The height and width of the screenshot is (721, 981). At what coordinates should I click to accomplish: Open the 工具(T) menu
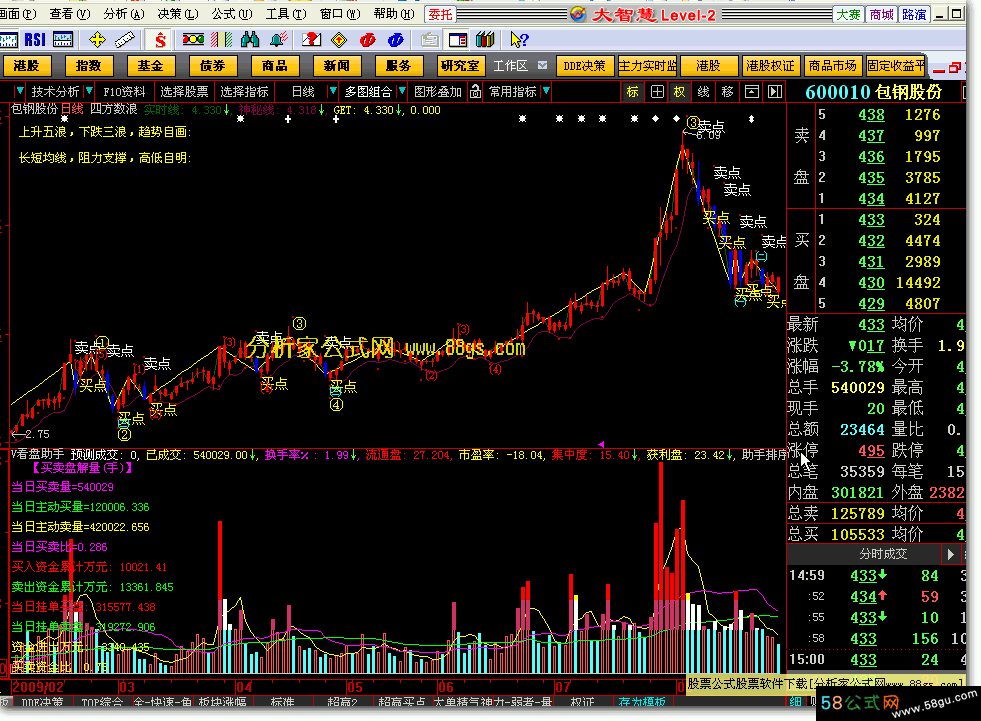click(286, 14)
